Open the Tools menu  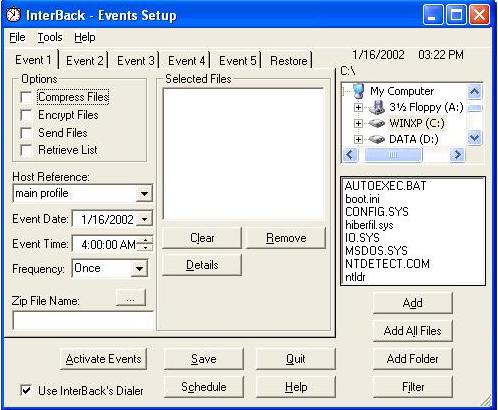click(x=50, y=37)
